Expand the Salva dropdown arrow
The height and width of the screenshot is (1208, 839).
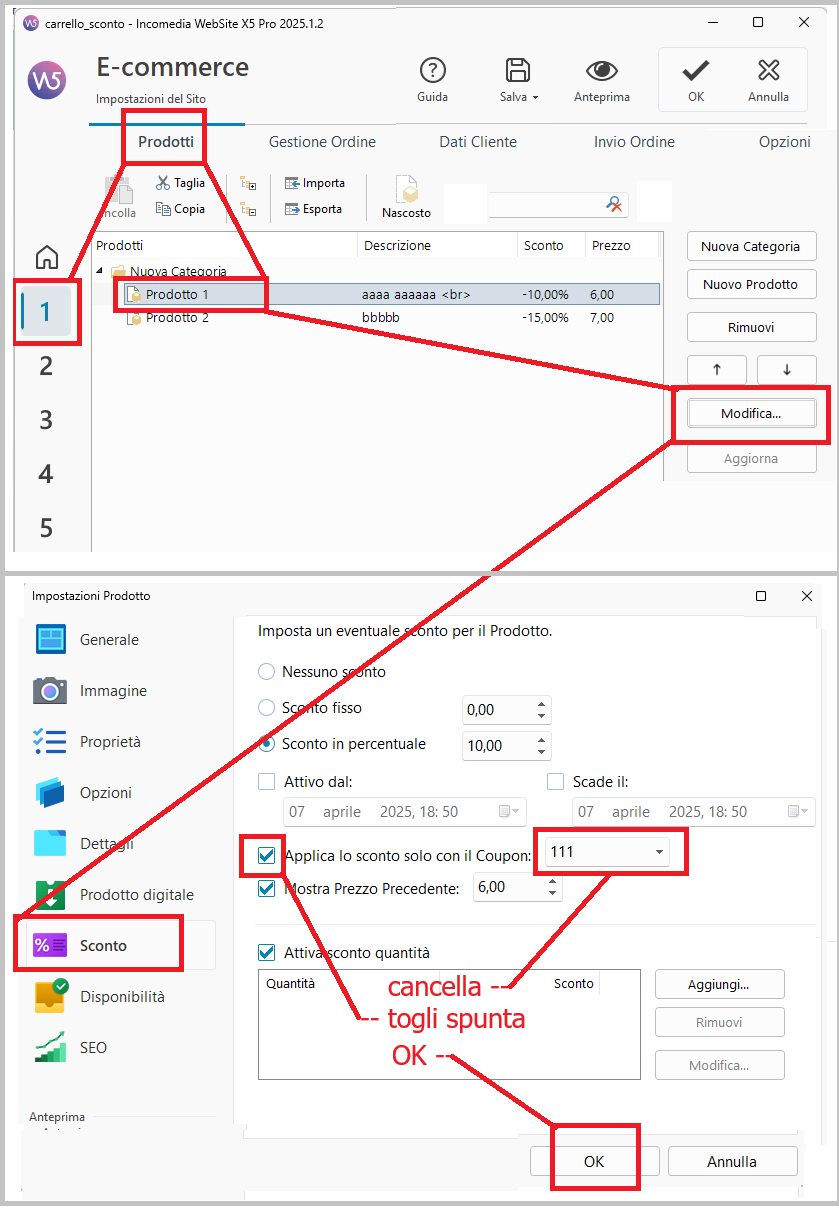536,98
